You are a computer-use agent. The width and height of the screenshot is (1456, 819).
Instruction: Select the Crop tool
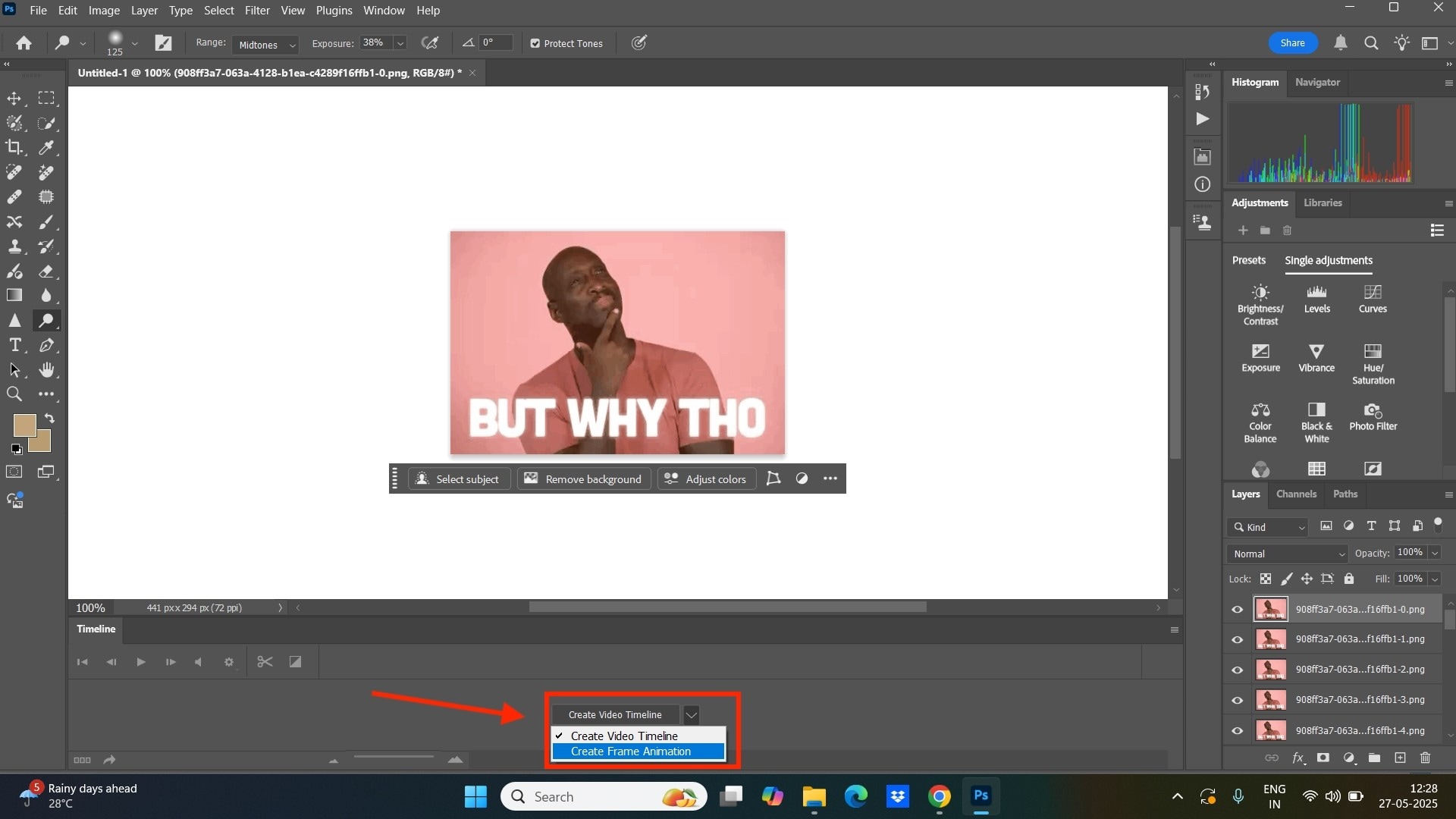click(x=14, y=148)
